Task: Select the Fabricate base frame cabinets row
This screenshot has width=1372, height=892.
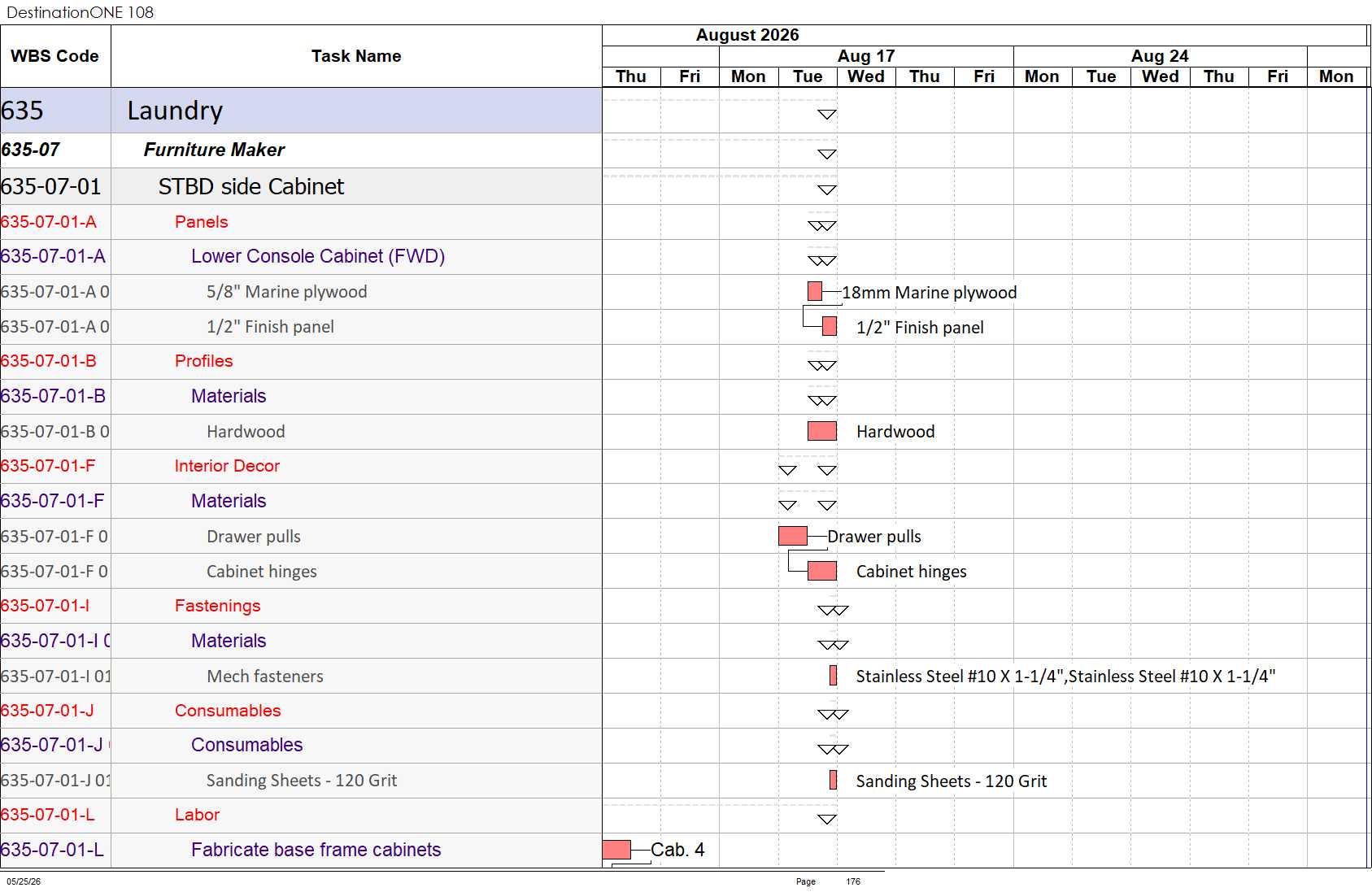Action: click(301, 850)
